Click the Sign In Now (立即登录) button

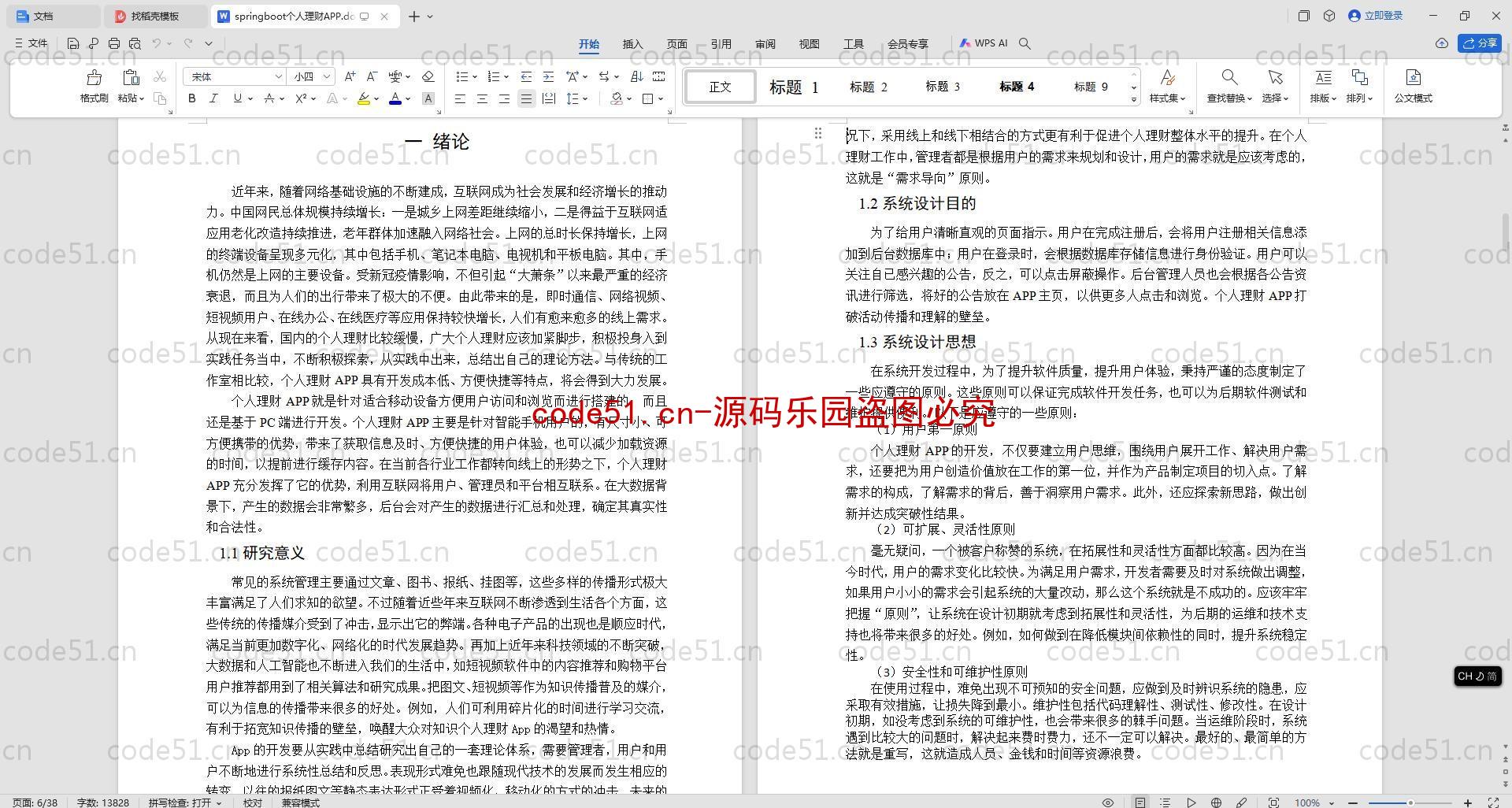click(x=1376, y=16)
